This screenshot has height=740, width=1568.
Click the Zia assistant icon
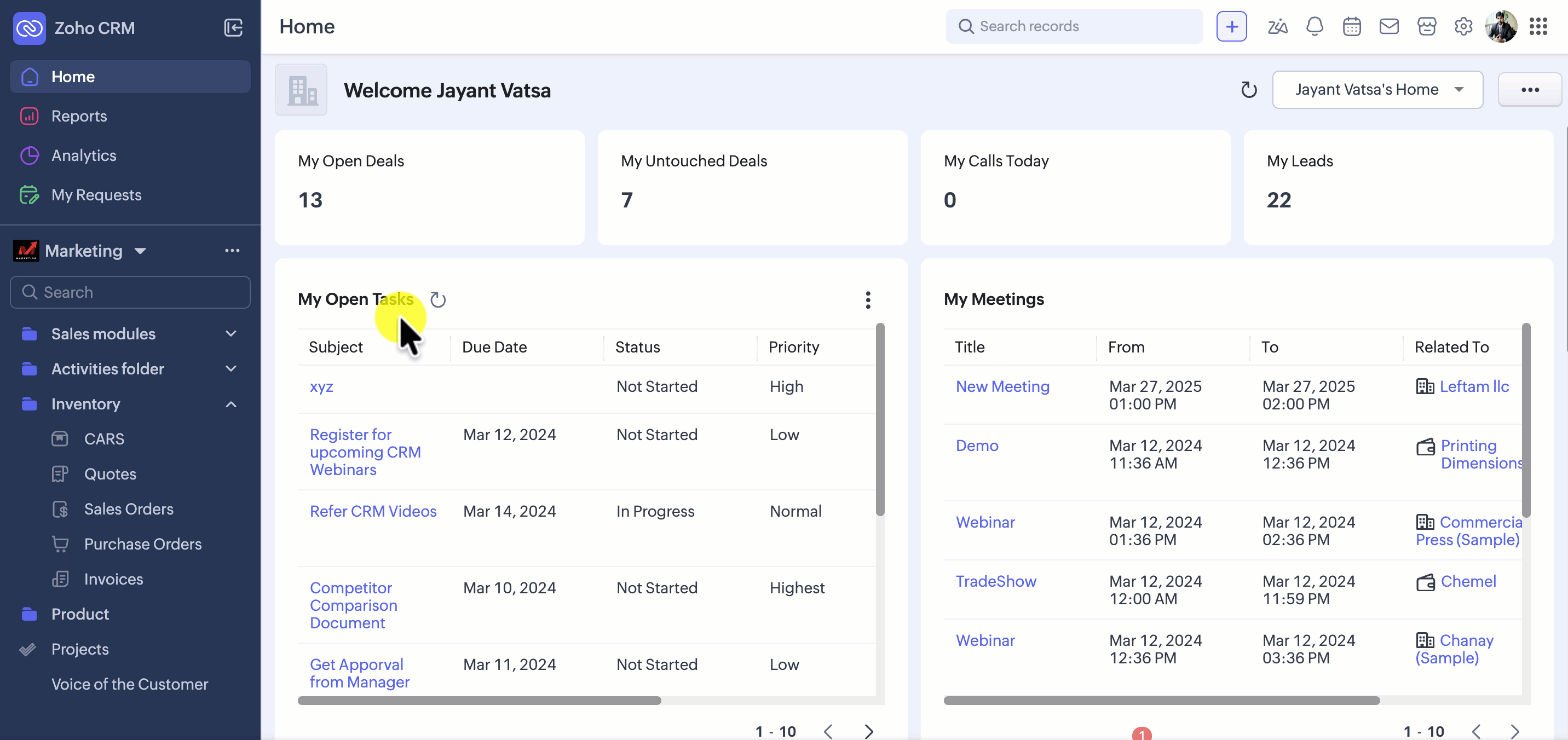pyautogui.click(x=1277, y=26)
